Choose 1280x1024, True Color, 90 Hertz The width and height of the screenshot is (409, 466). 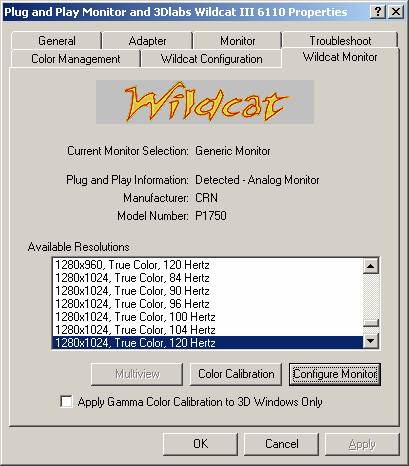click(x=207, y=291)
